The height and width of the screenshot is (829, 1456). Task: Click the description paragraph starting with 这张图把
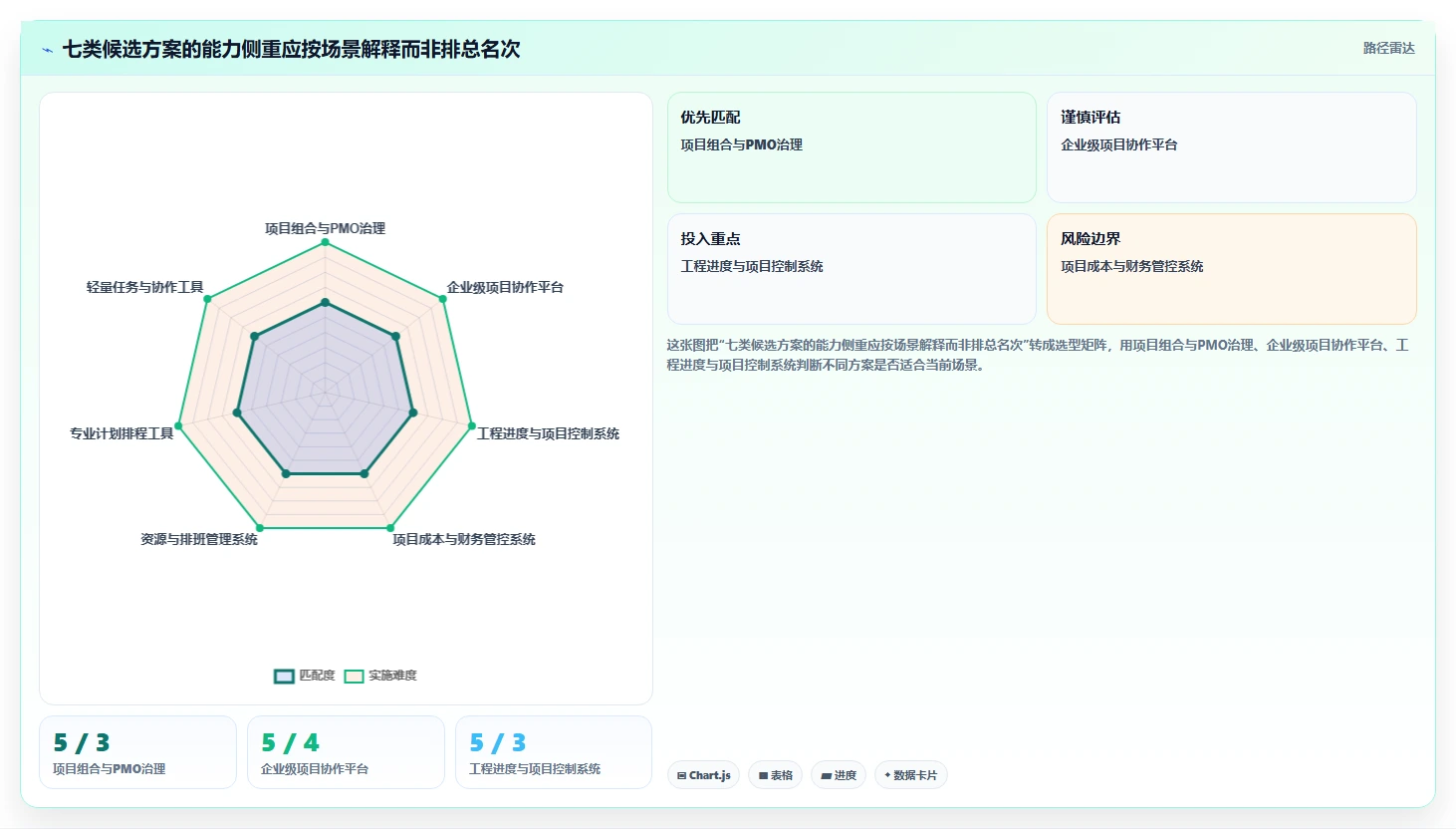click(1038, 355)
